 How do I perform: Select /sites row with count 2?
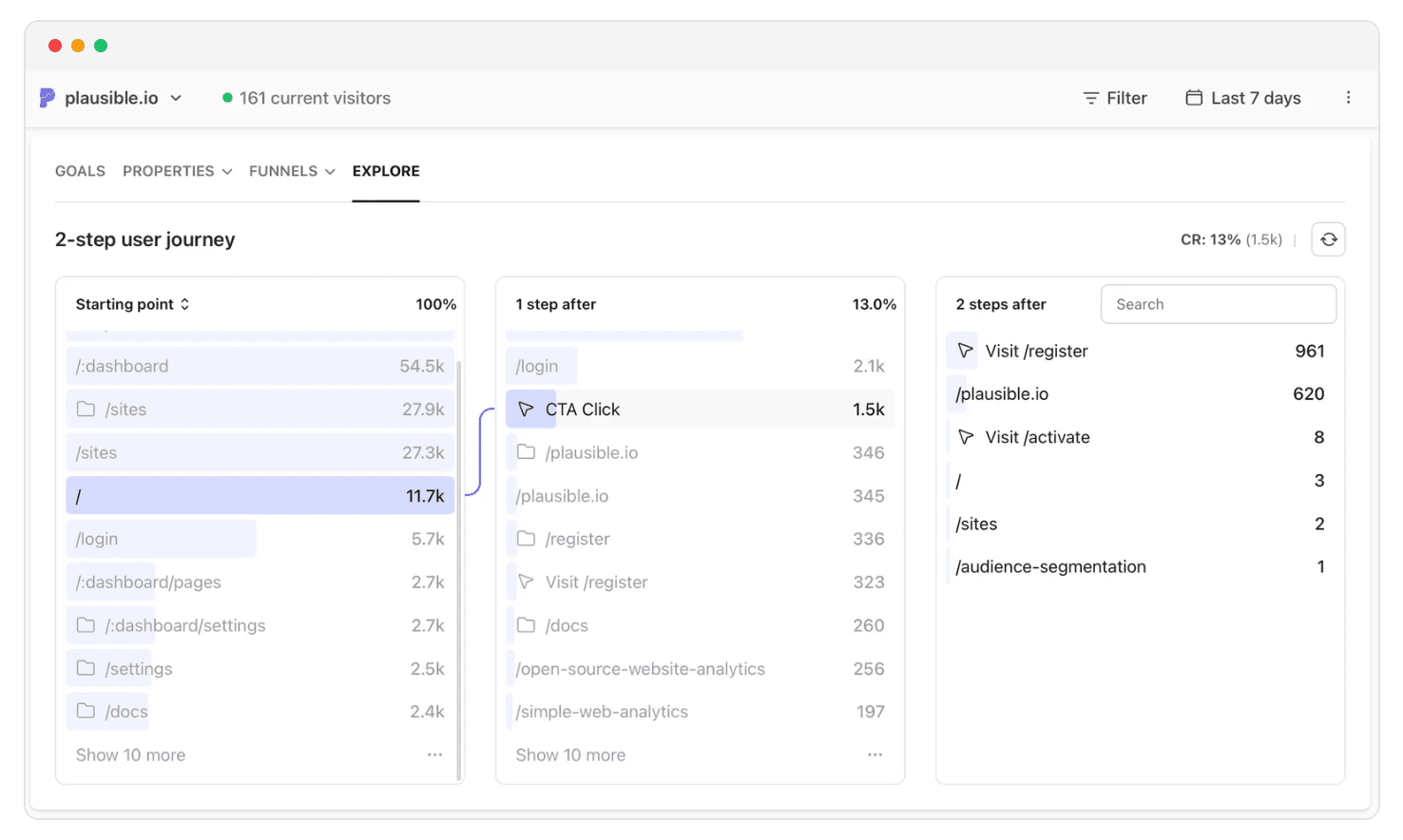pyautogui.click(x=1141, y=524)
